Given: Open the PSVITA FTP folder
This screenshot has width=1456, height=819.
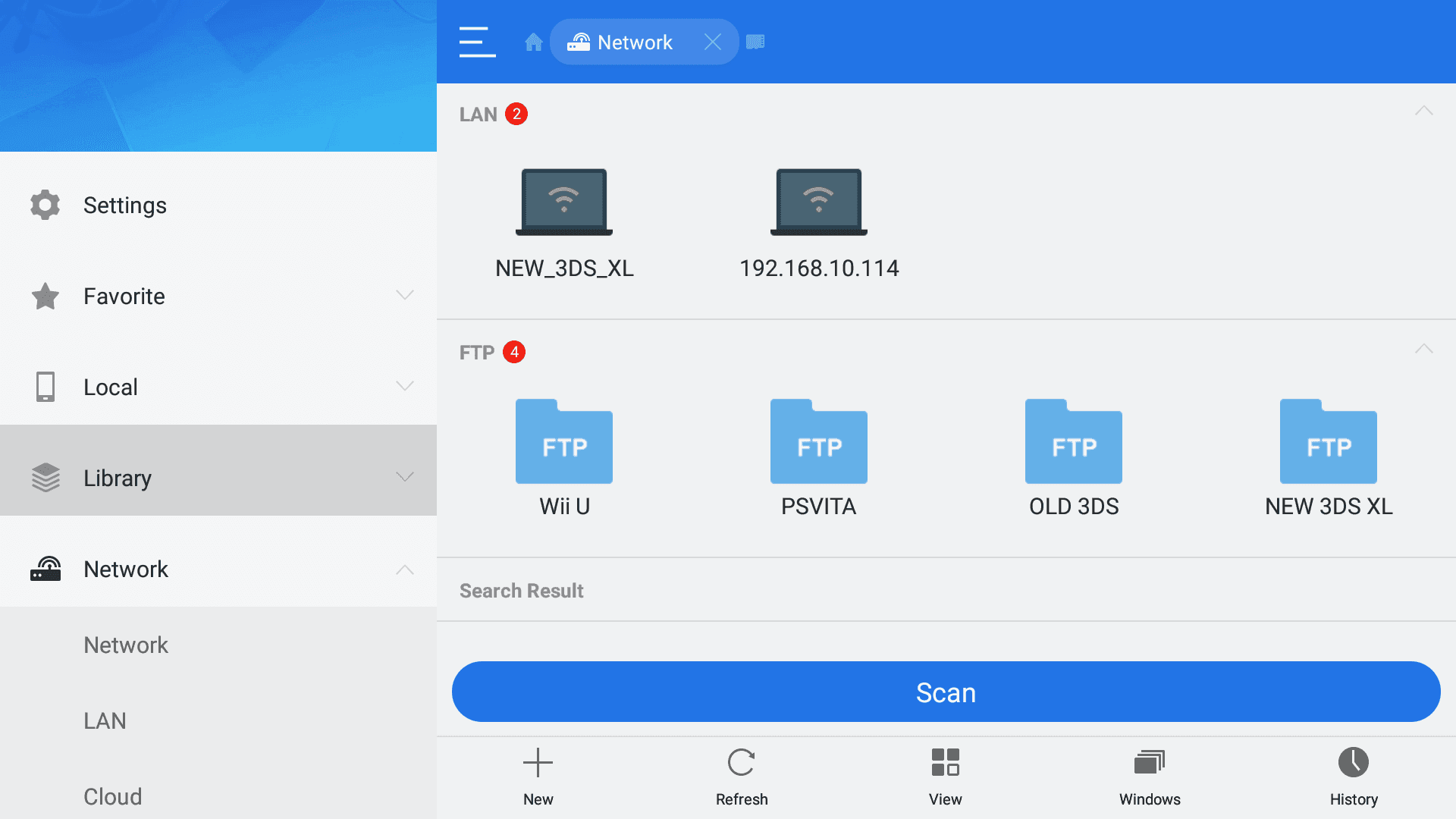Looking at the screenshot, I should (x=819, y=459).
